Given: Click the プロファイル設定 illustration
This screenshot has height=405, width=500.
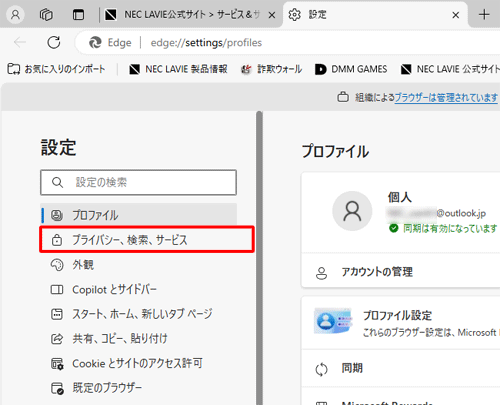Looking at the screenshot, I should 333,321.
